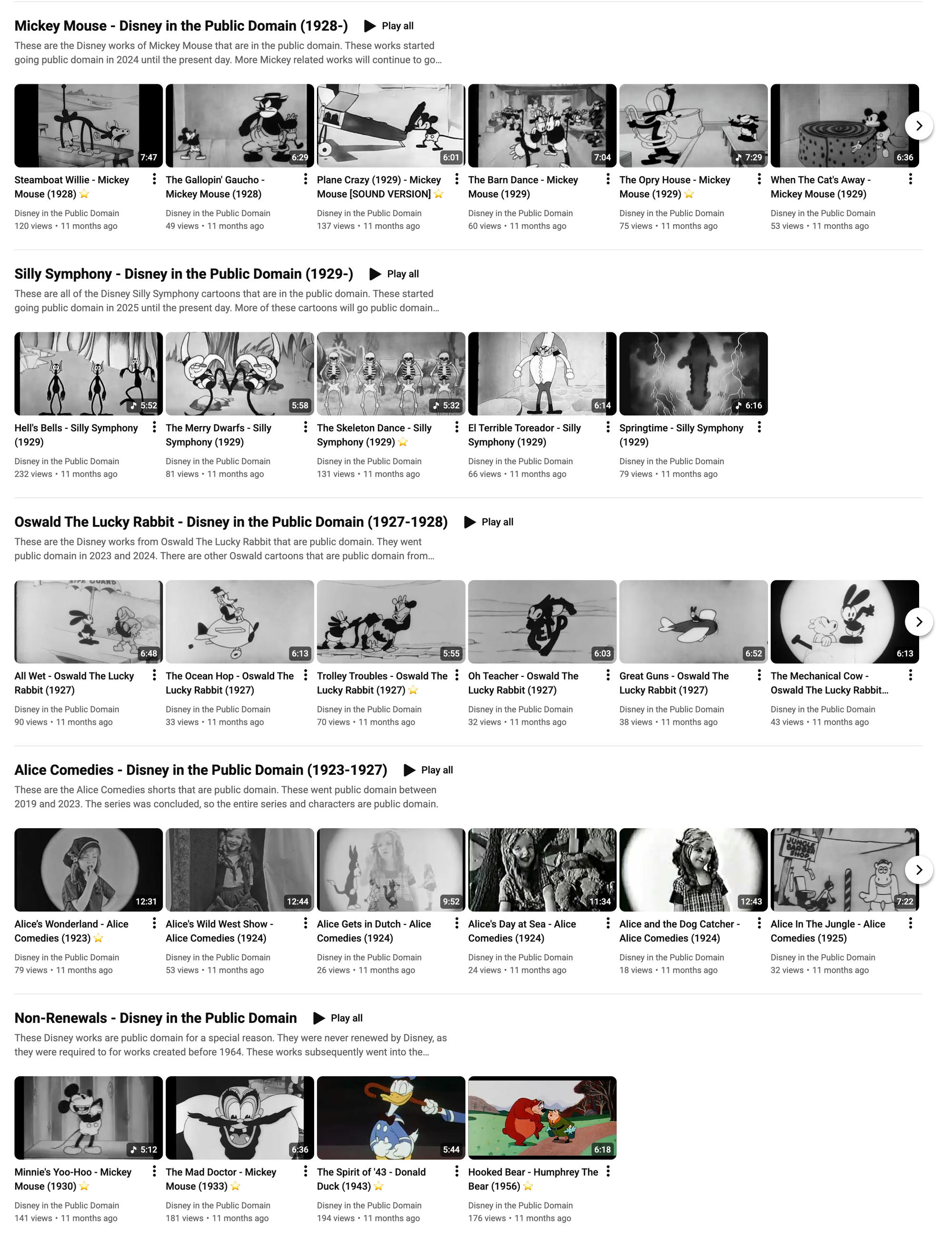The height and width of the screenshot is (1238, 952).
Task: Open three-dot menu for Alice's Wonderland video
Action: (154, 923)
